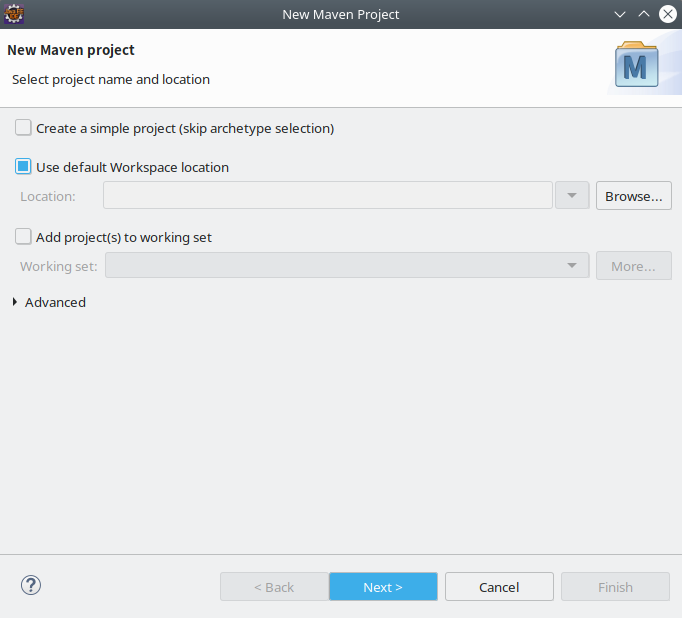Viewport: 682px width, 618px height.
Task: Click the Maven folder wizard icon
Action: click(636, 64)
